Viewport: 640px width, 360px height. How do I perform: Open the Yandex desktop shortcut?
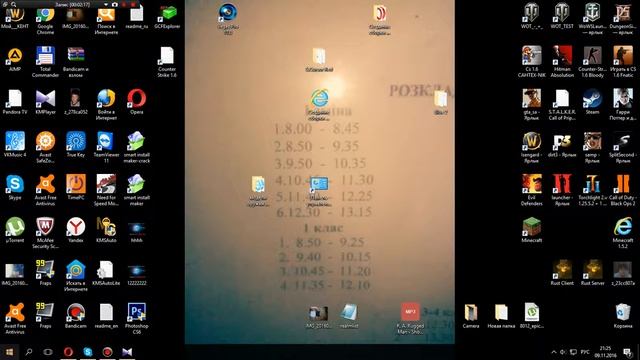point(76,230)
